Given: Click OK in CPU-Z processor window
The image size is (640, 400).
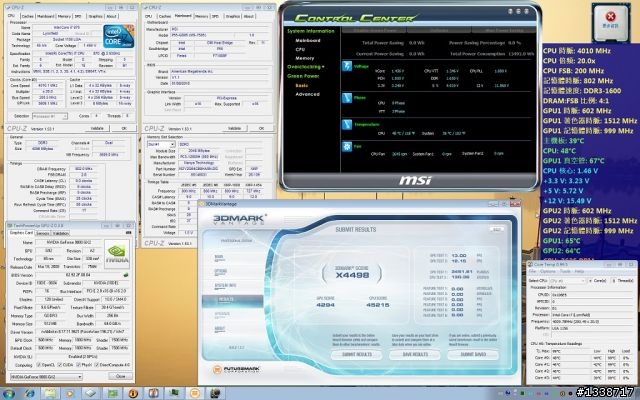Looking at the screenshot, I should (x=124, y=128).
